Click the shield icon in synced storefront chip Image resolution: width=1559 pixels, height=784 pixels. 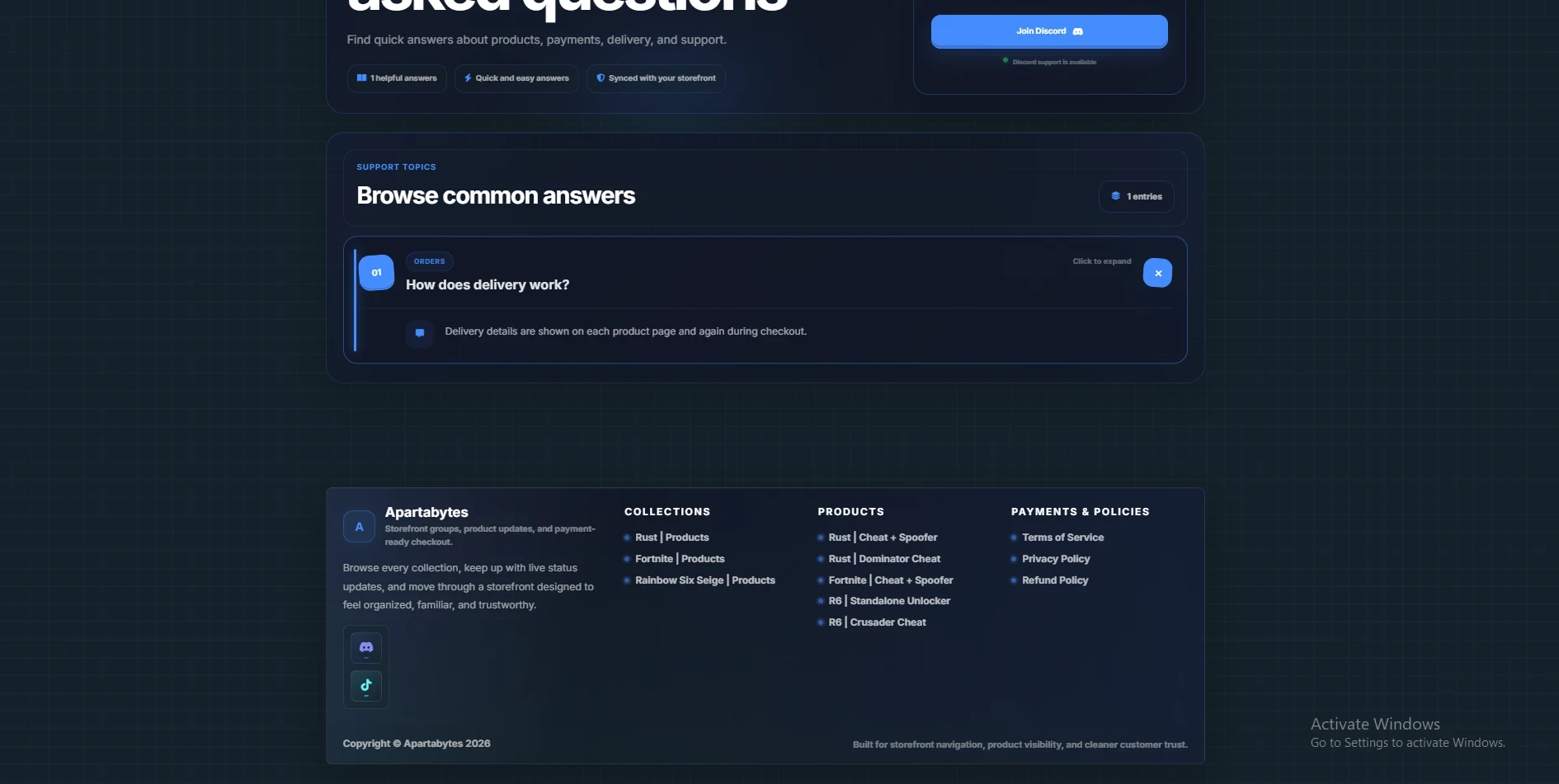pyautogui.click(x=601, y=78)
